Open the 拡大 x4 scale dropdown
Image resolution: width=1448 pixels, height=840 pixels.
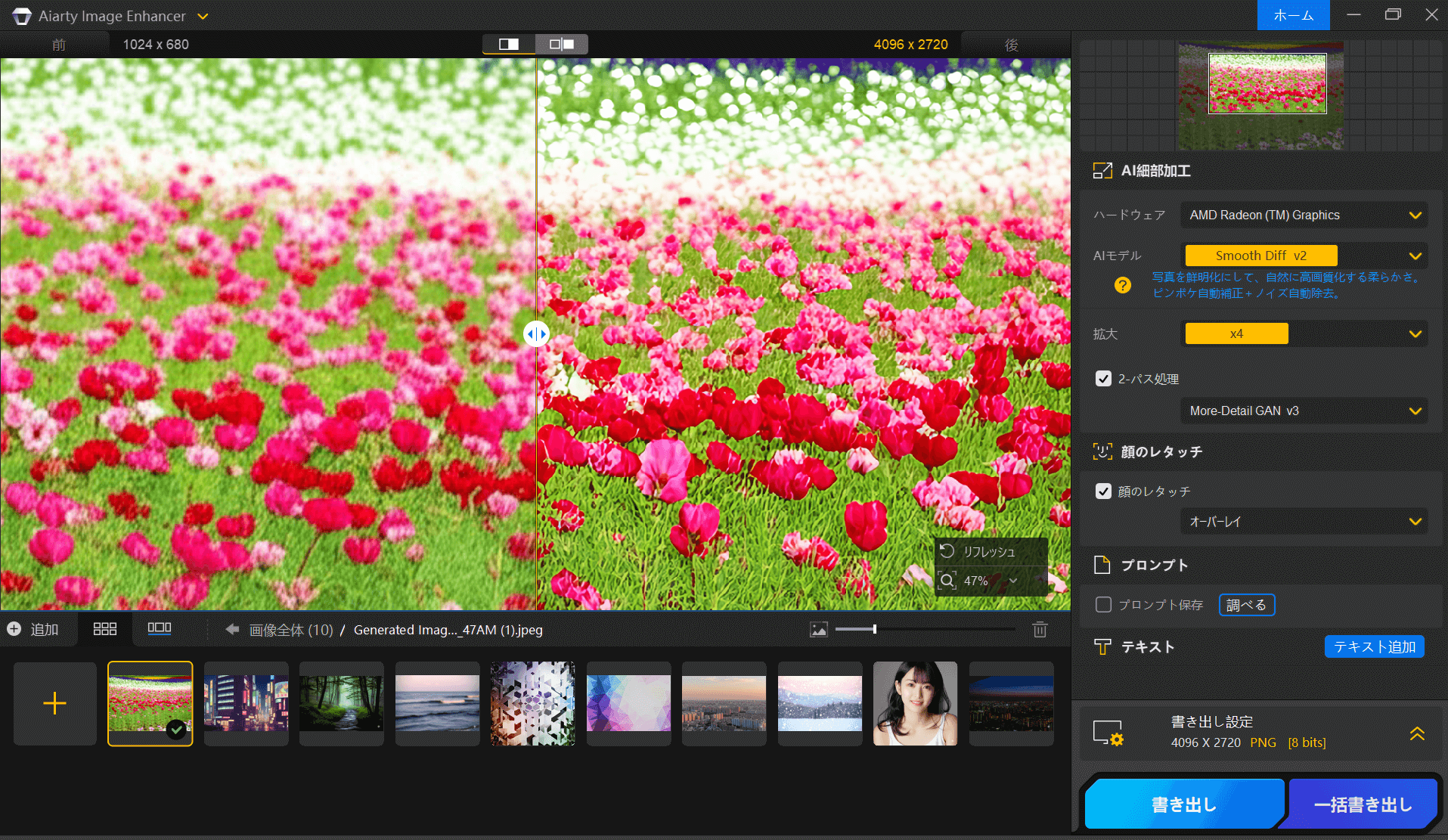pyautogui.click(x=1304, y=333)
